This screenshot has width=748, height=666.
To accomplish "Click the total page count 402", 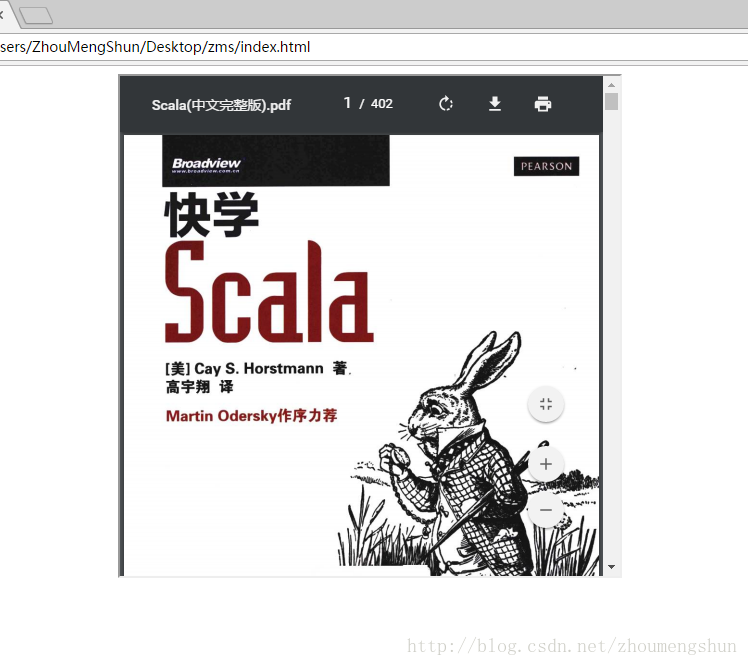I will pyautogui.click(x=382, y=104).
